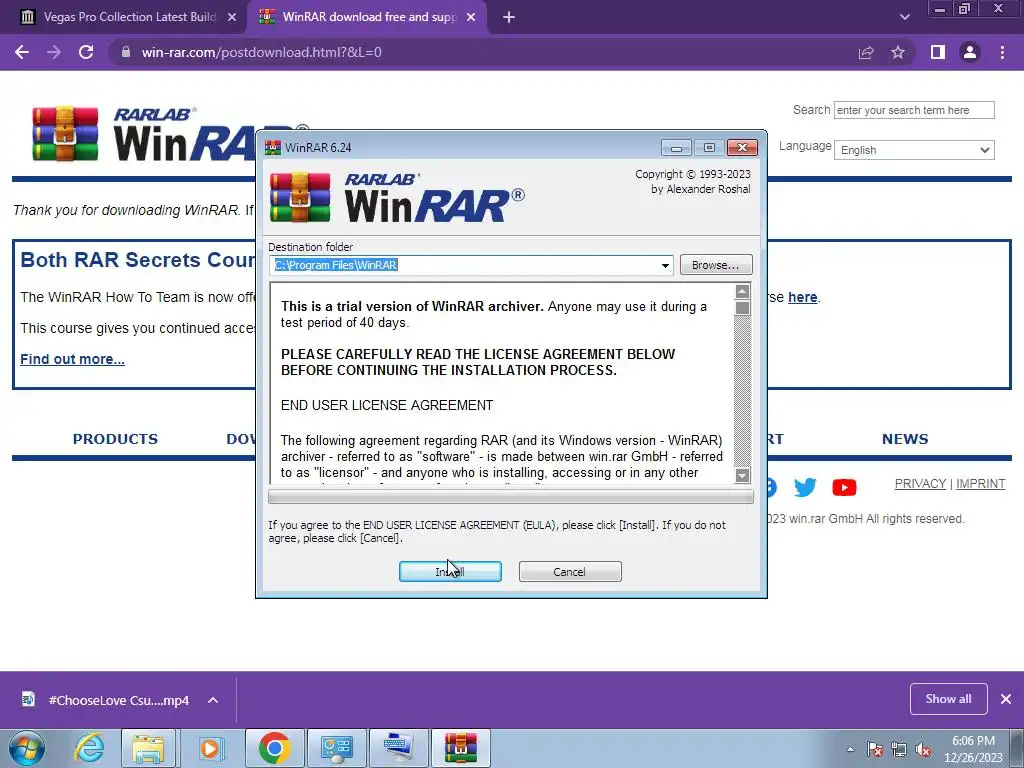Go forward in Chrome browser
Viewport: 1024px width, 768px height.
click(54, 52)
